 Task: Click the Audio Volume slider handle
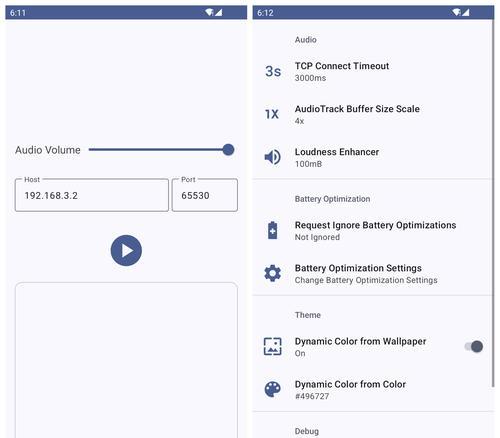pos(228,150)
